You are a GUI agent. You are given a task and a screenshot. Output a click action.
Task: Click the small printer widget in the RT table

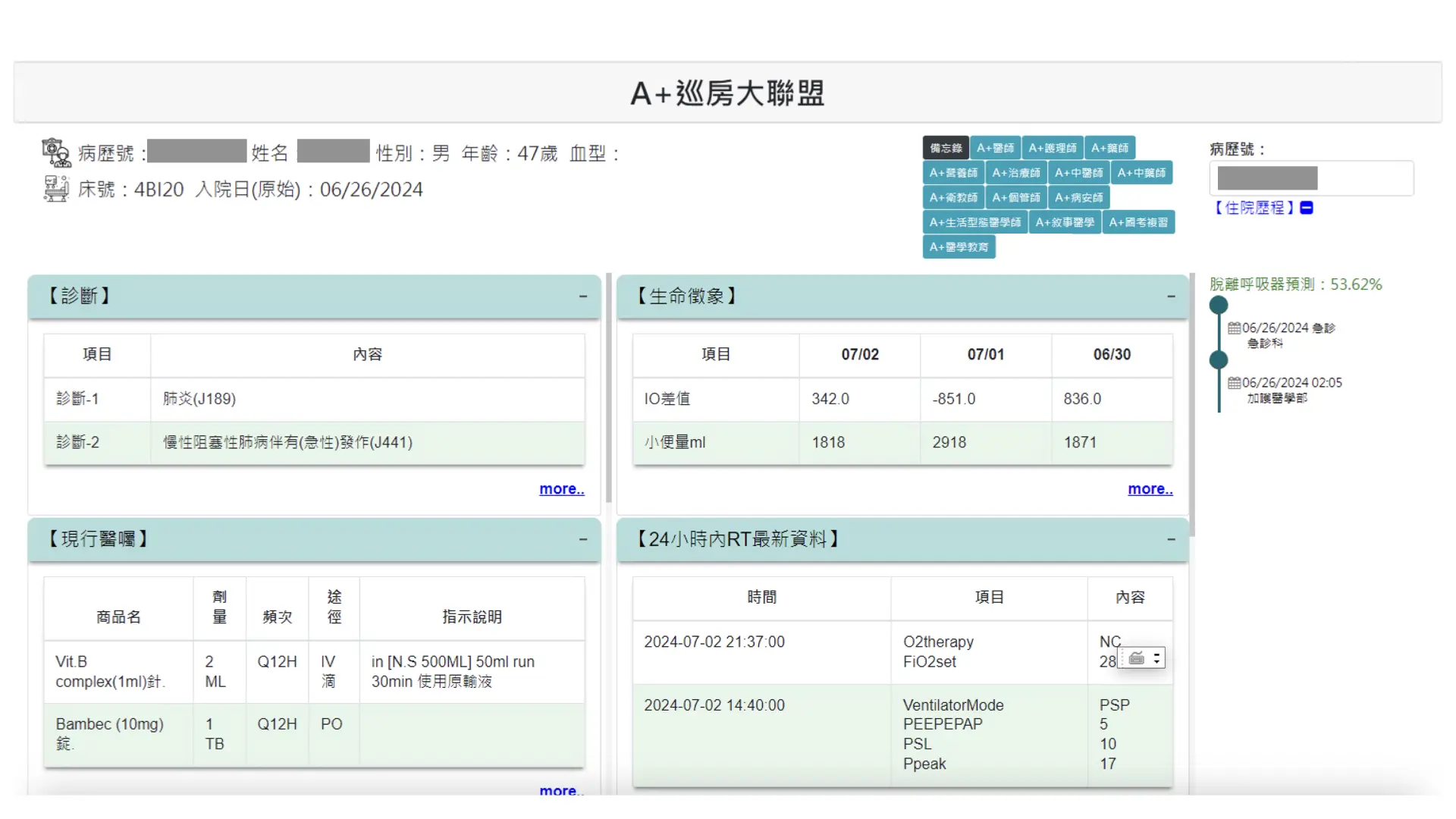click(x=1136, y=658)
